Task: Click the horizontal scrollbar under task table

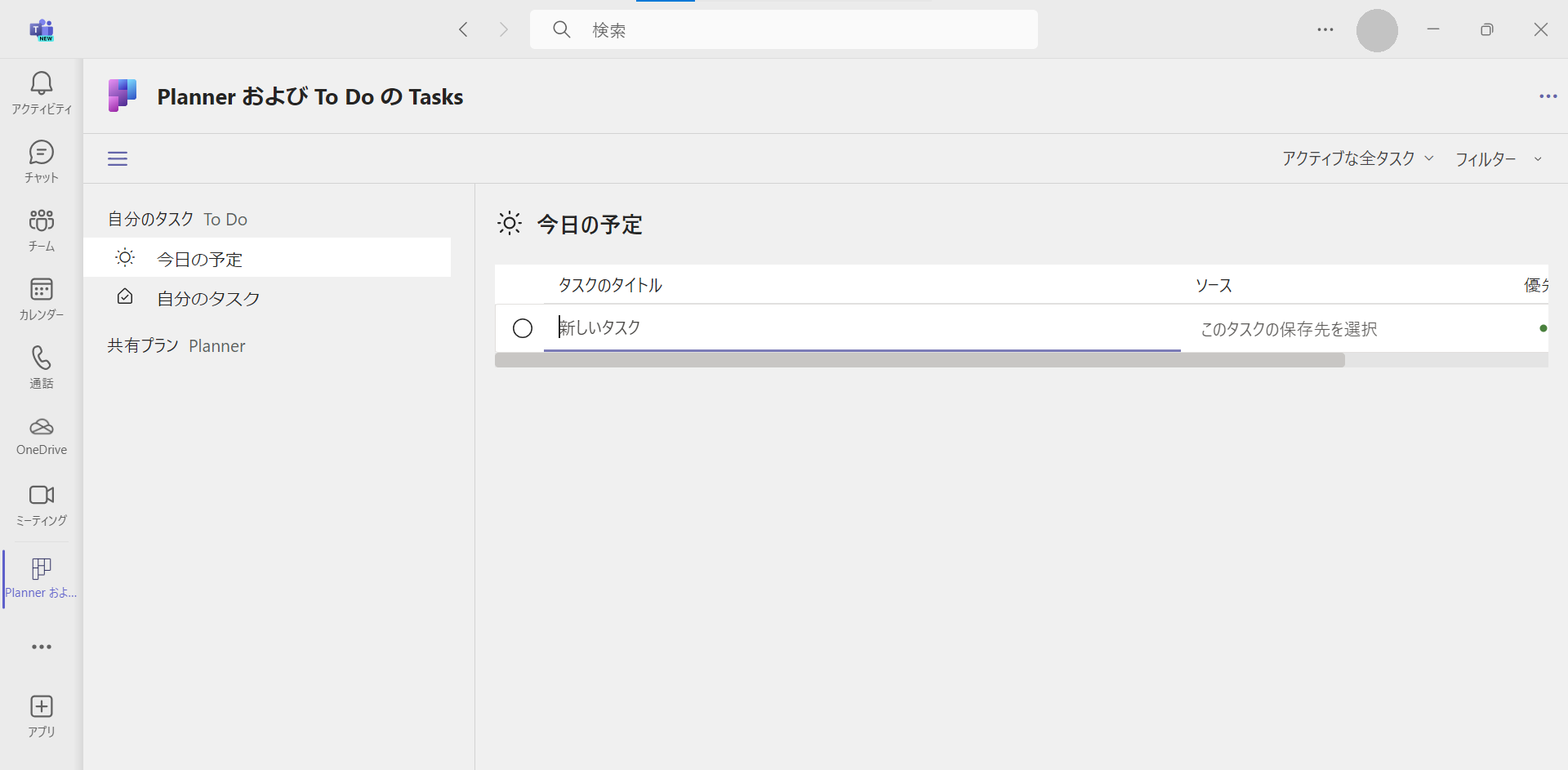Action: coord(920,360)
